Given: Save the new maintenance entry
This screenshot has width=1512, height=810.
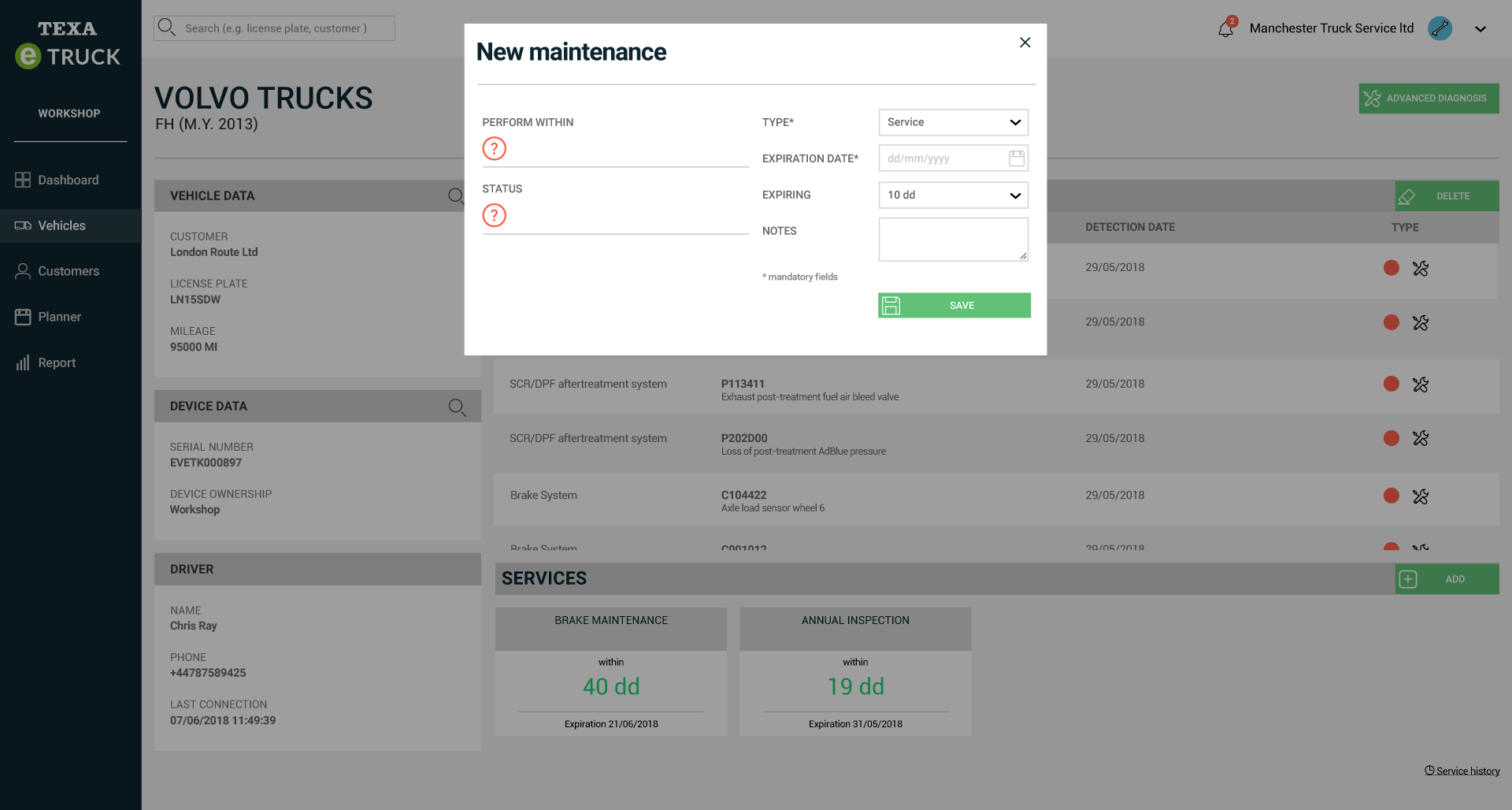Looking at the screenshot, I should [x=954, y=306].
